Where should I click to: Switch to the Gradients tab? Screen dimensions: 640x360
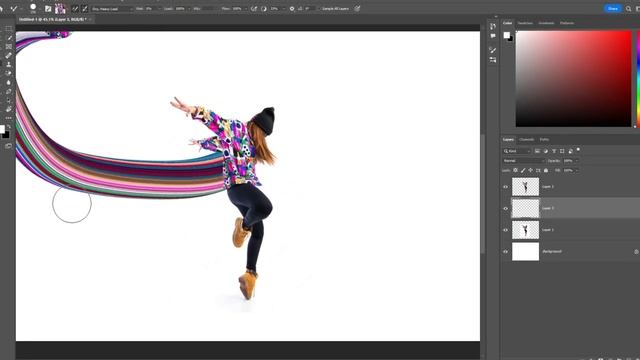click(x=546, y=23)
